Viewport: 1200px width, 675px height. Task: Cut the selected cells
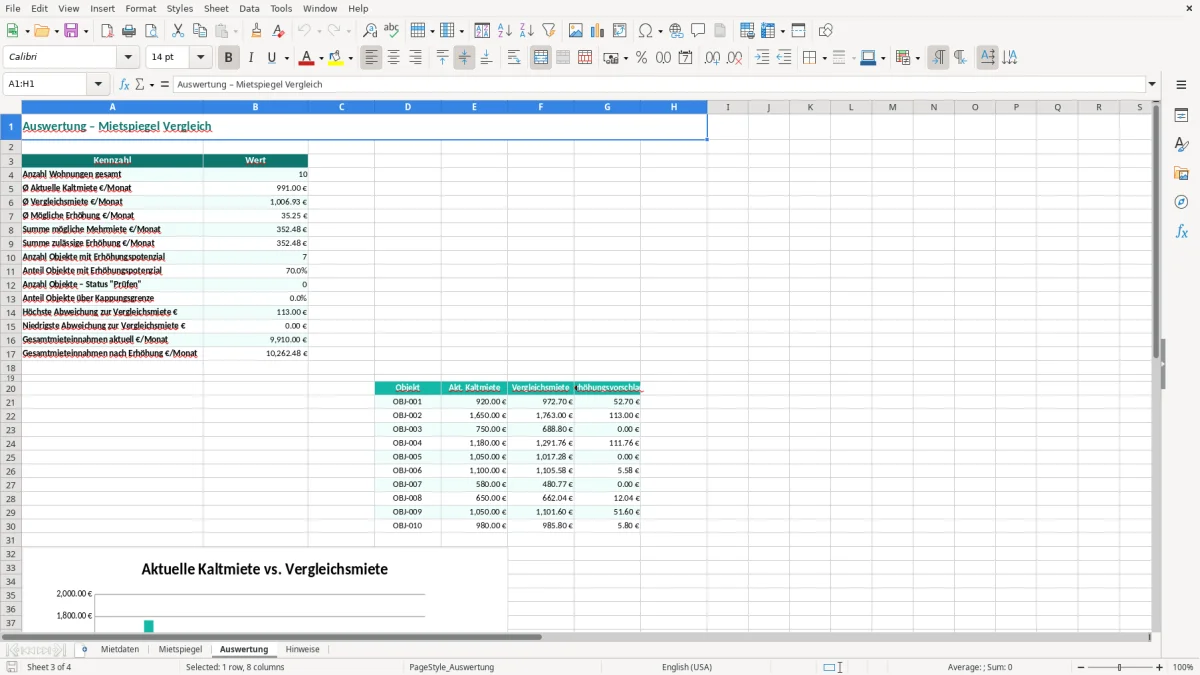[x=178, y=31]
